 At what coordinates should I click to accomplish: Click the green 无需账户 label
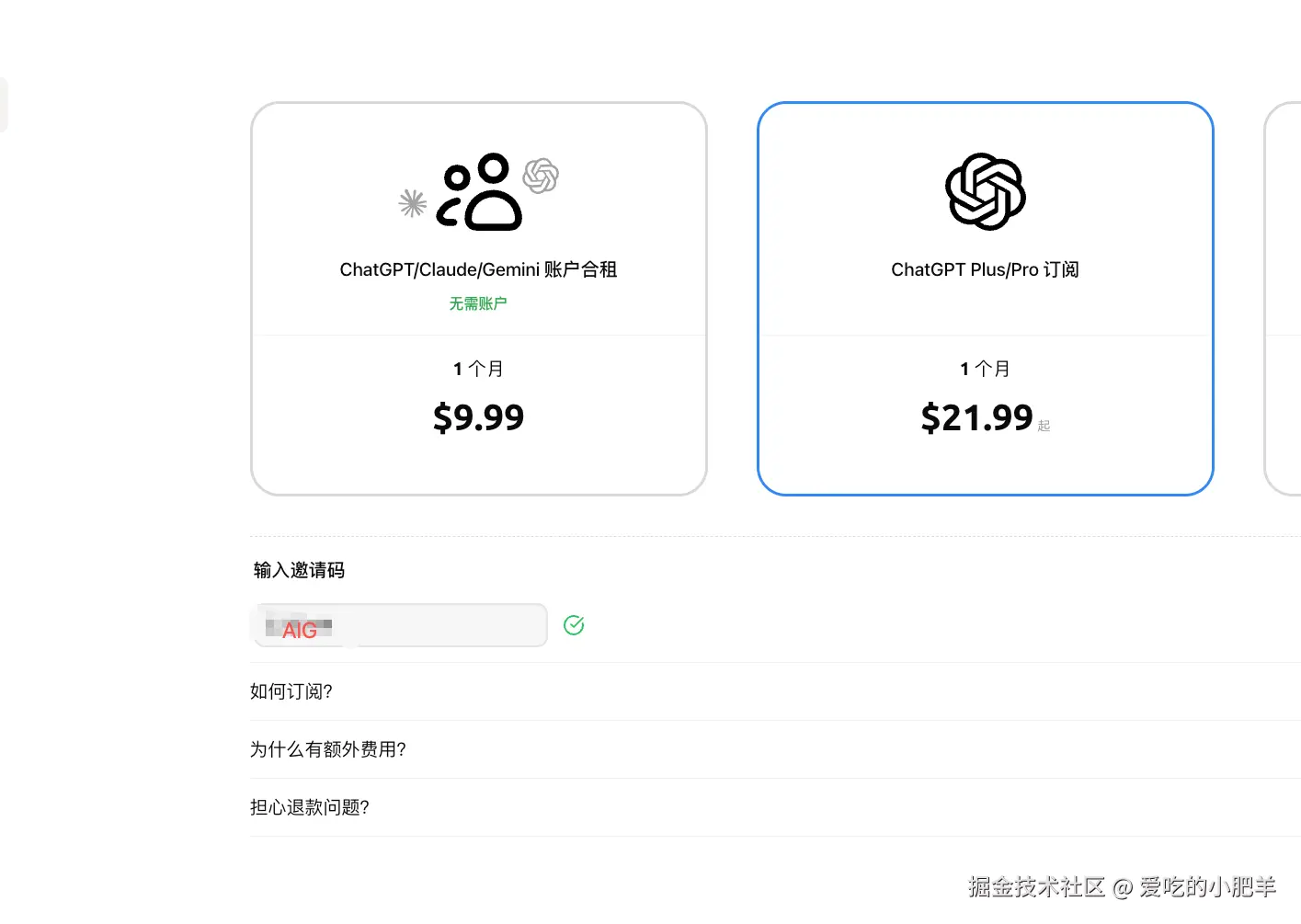[478, 303]
